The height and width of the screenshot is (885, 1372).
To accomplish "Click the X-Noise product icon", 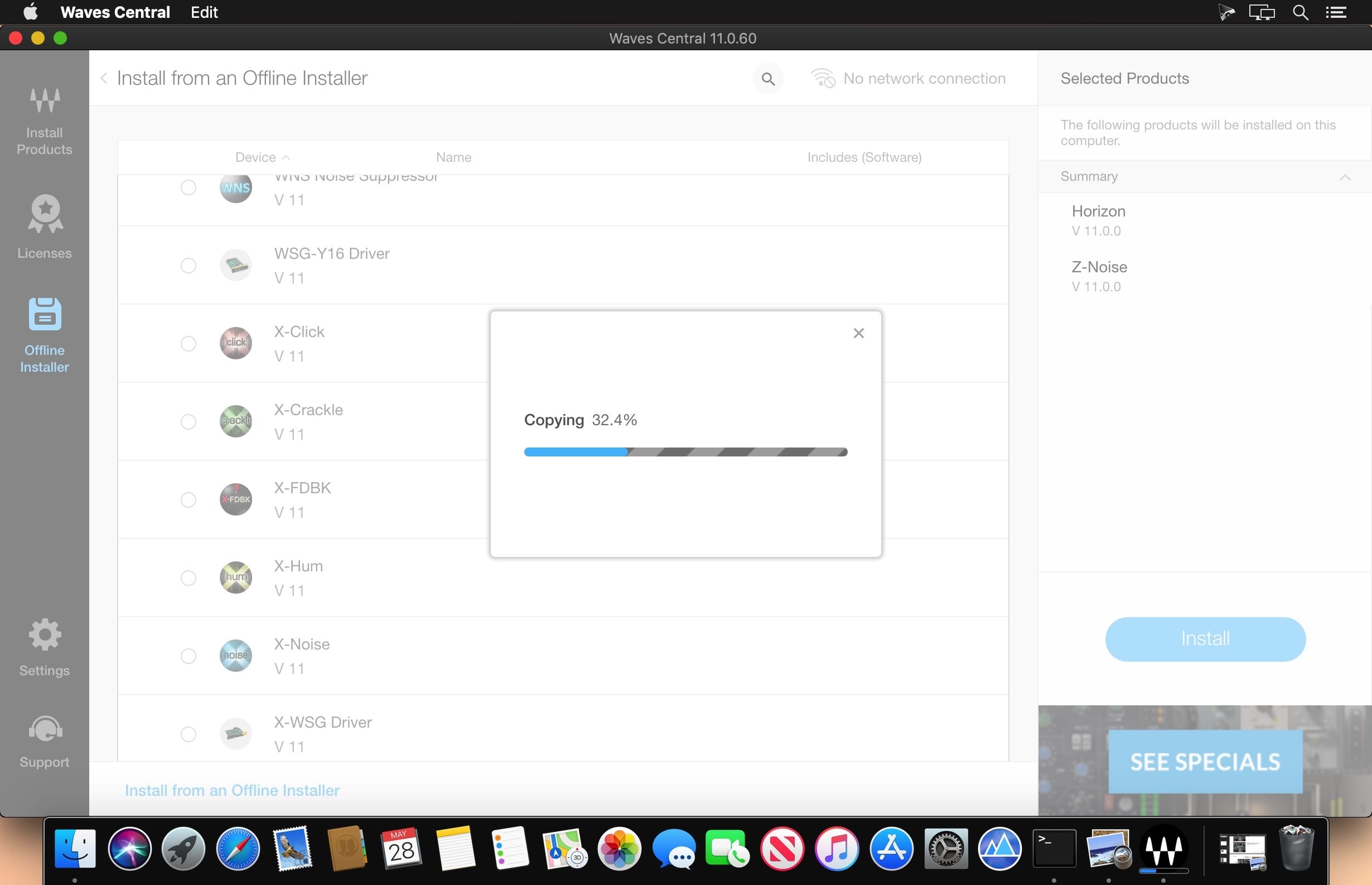I will click(235, 655).
